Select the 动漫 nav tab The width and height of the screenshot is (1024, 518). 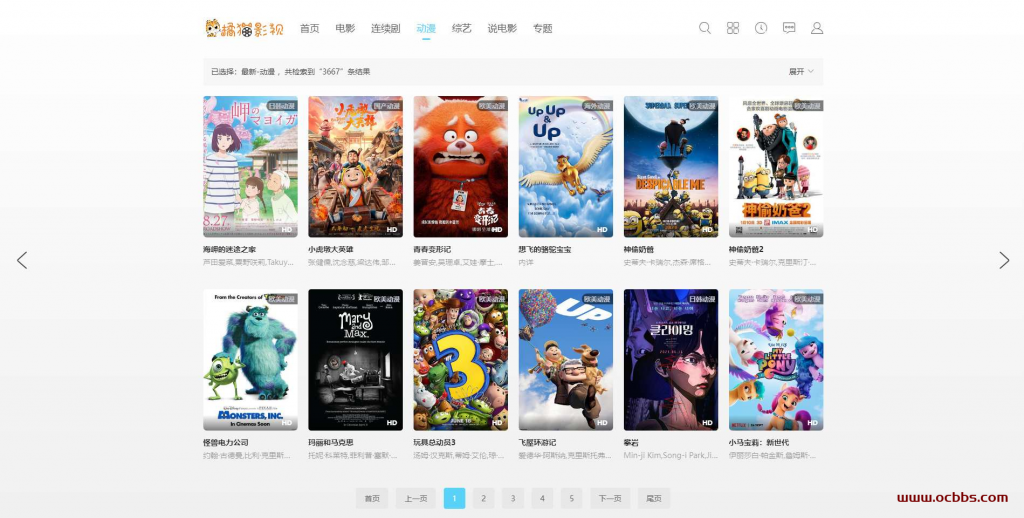pyautogui.click(x=426, y=28)
